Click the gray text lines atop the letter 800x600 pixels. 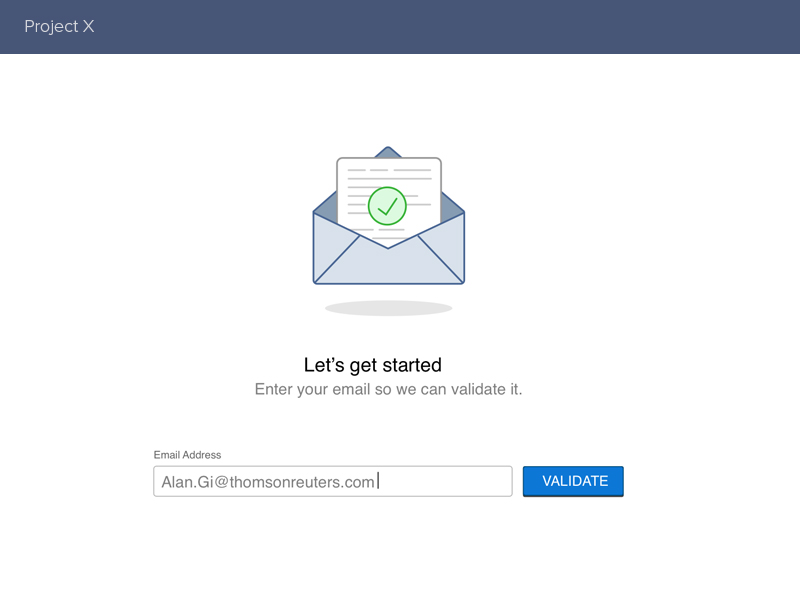coord(390,170)
